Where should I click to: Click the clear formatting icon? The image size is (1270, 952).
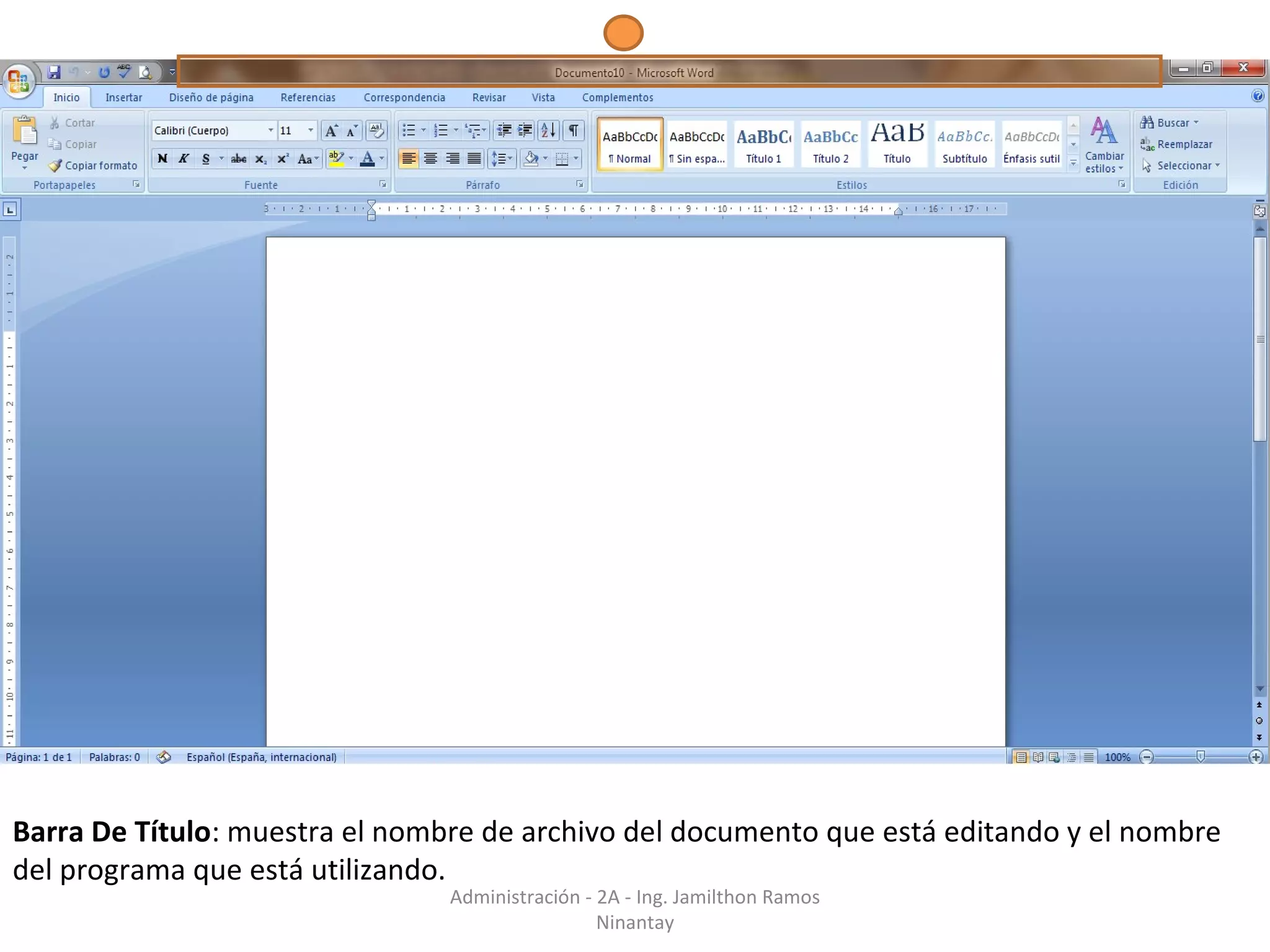coord(376,130)
